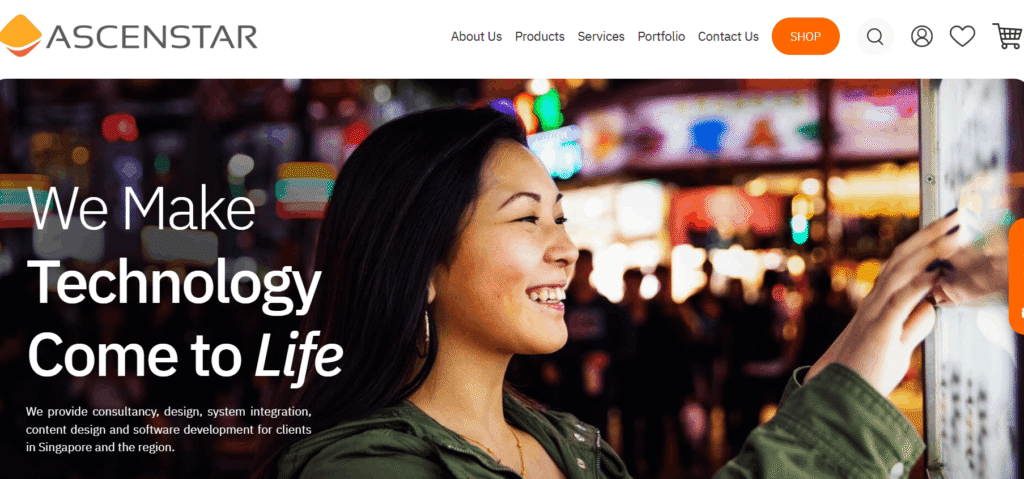Open the Portfolio navigation link
Screen dimensions: 1024x479
(x=661, y=37)
